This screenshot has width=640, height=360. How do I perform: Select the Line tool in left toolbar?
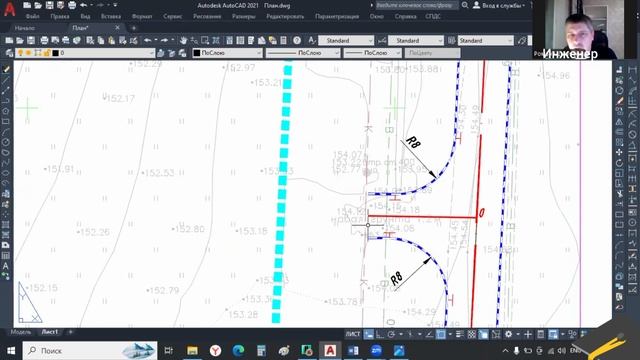[6, 80]
